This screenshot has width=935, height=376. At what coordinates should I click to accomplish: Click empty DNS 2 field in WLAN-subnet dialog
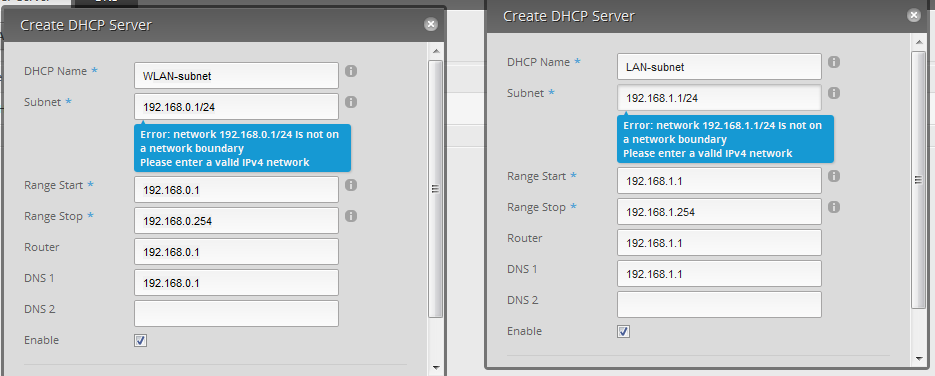click(237, 313)
